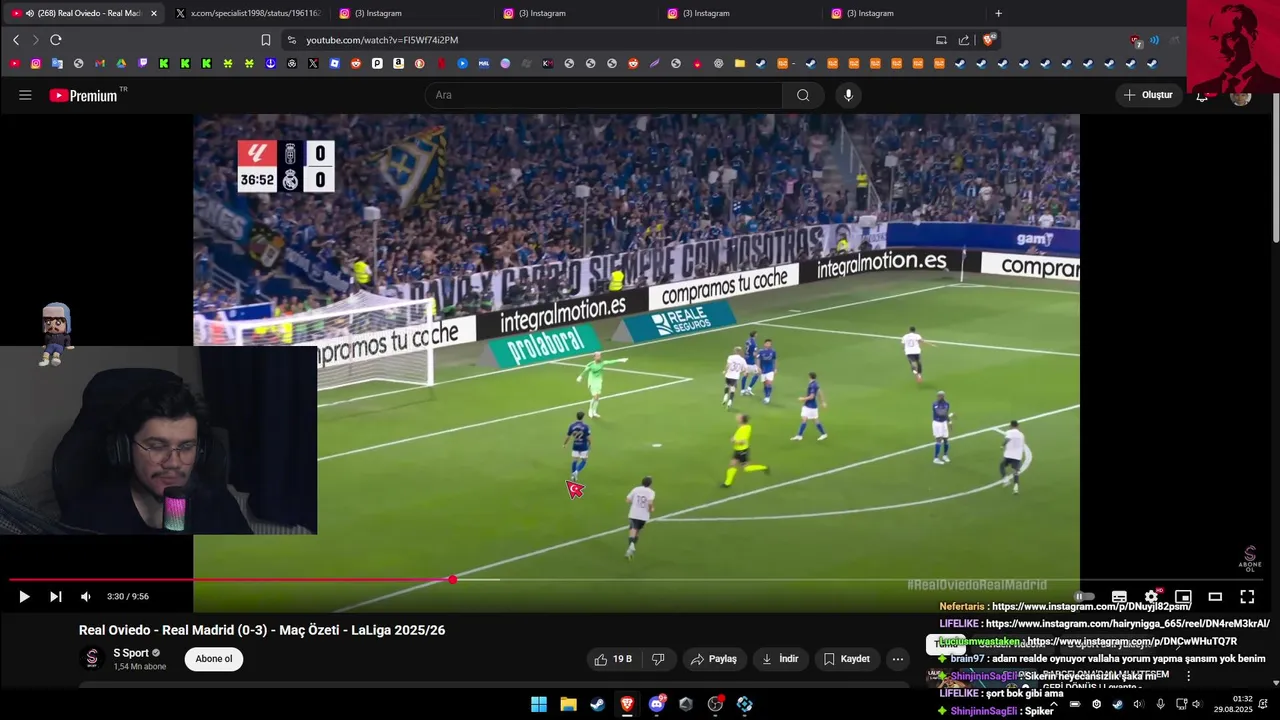Screen dimensions: 1280x720
Task: Open File Explorer from taskbar
Action: 568,704
